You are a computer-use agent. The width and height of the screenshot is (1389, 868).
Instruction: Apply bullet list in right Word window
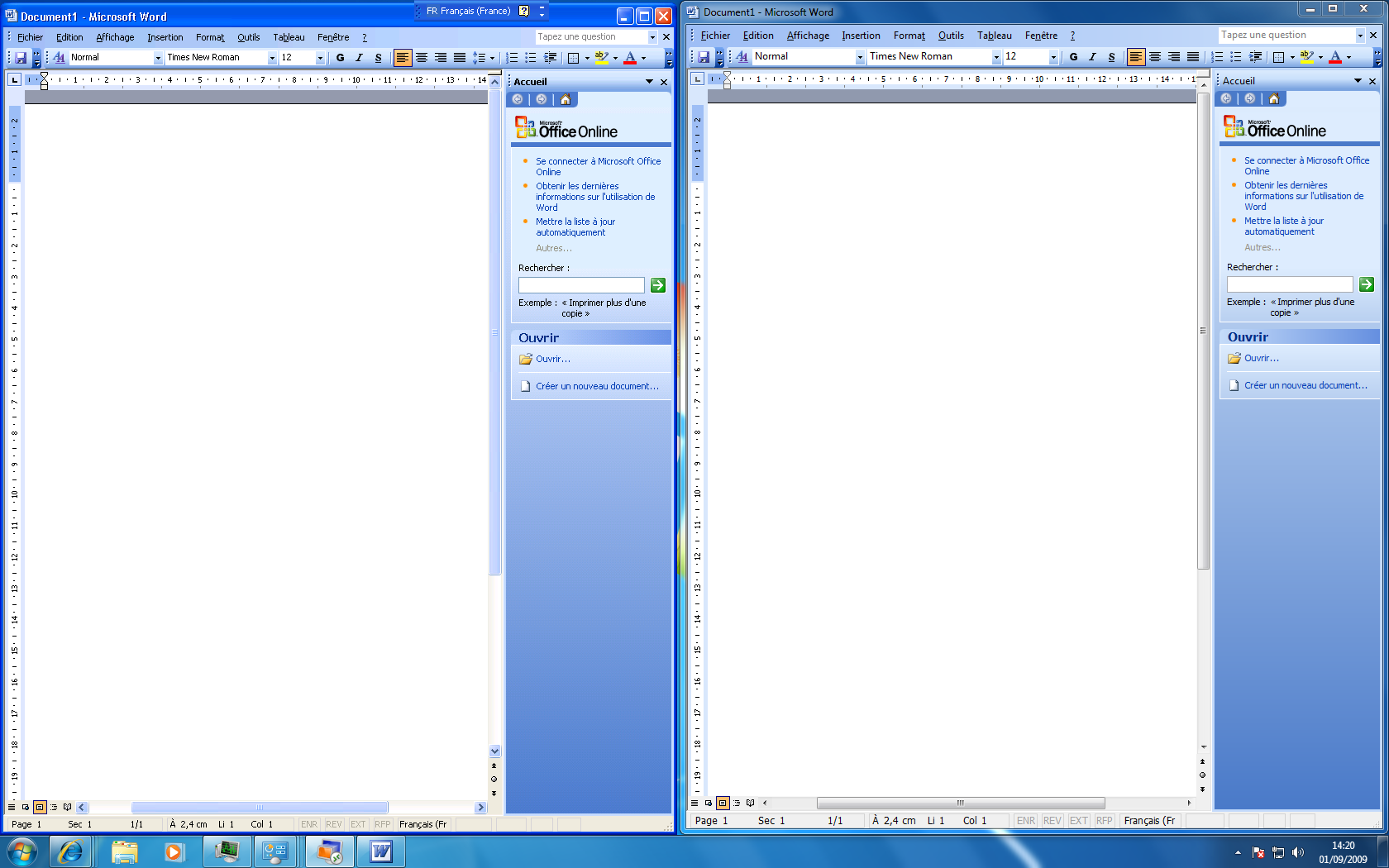pyautogui.click(x=1236, y=57)
